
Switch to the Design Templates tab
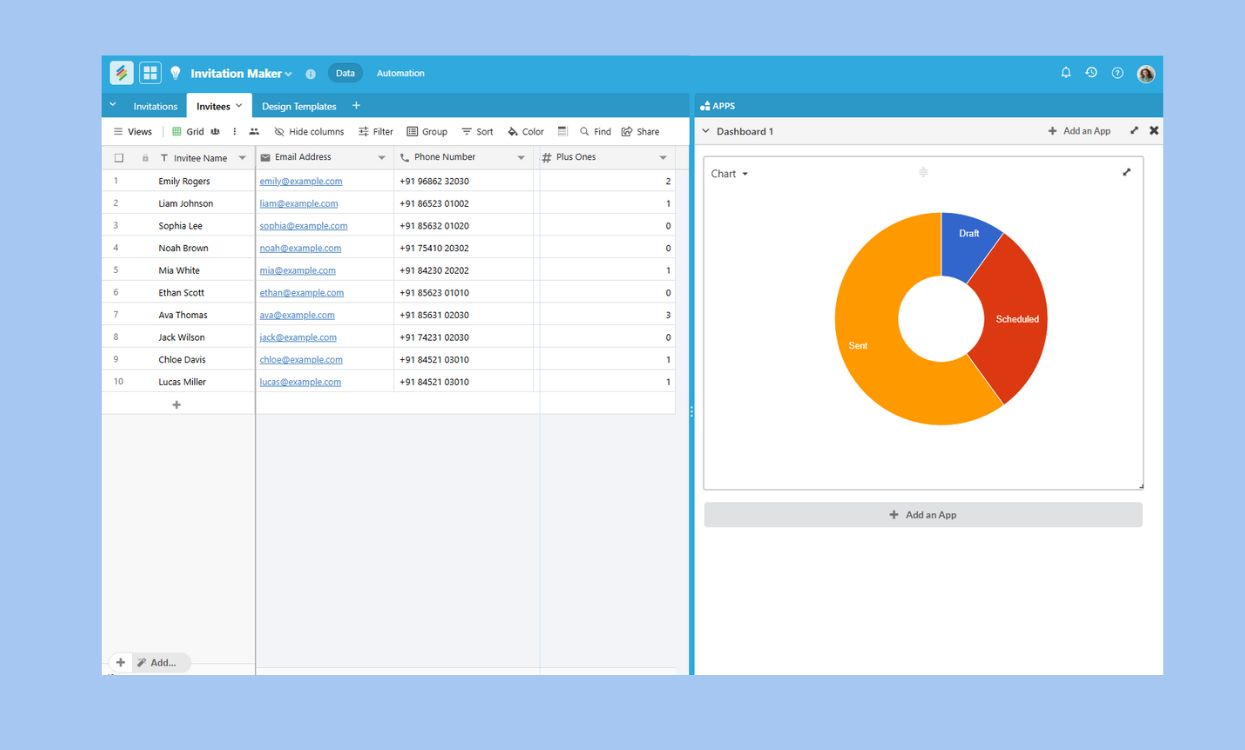299,107
